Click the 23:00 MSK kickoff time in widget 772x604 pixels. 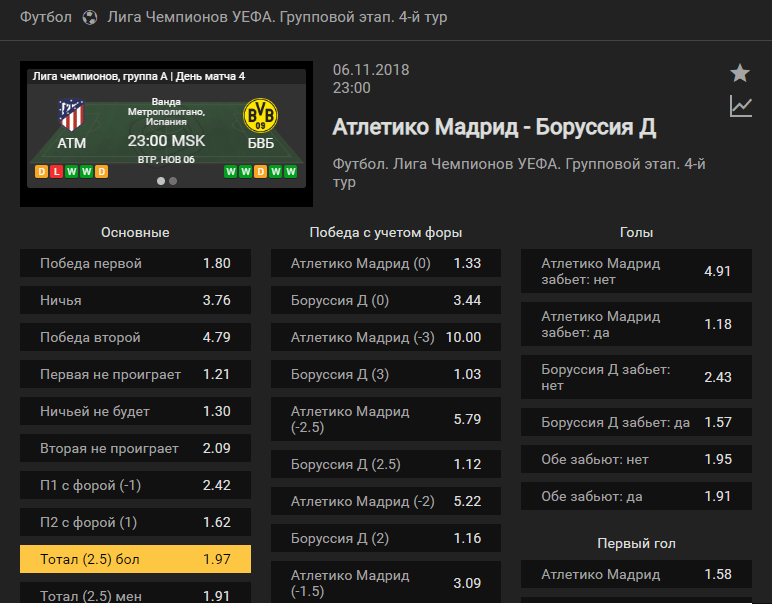click(x=166, y=141)
